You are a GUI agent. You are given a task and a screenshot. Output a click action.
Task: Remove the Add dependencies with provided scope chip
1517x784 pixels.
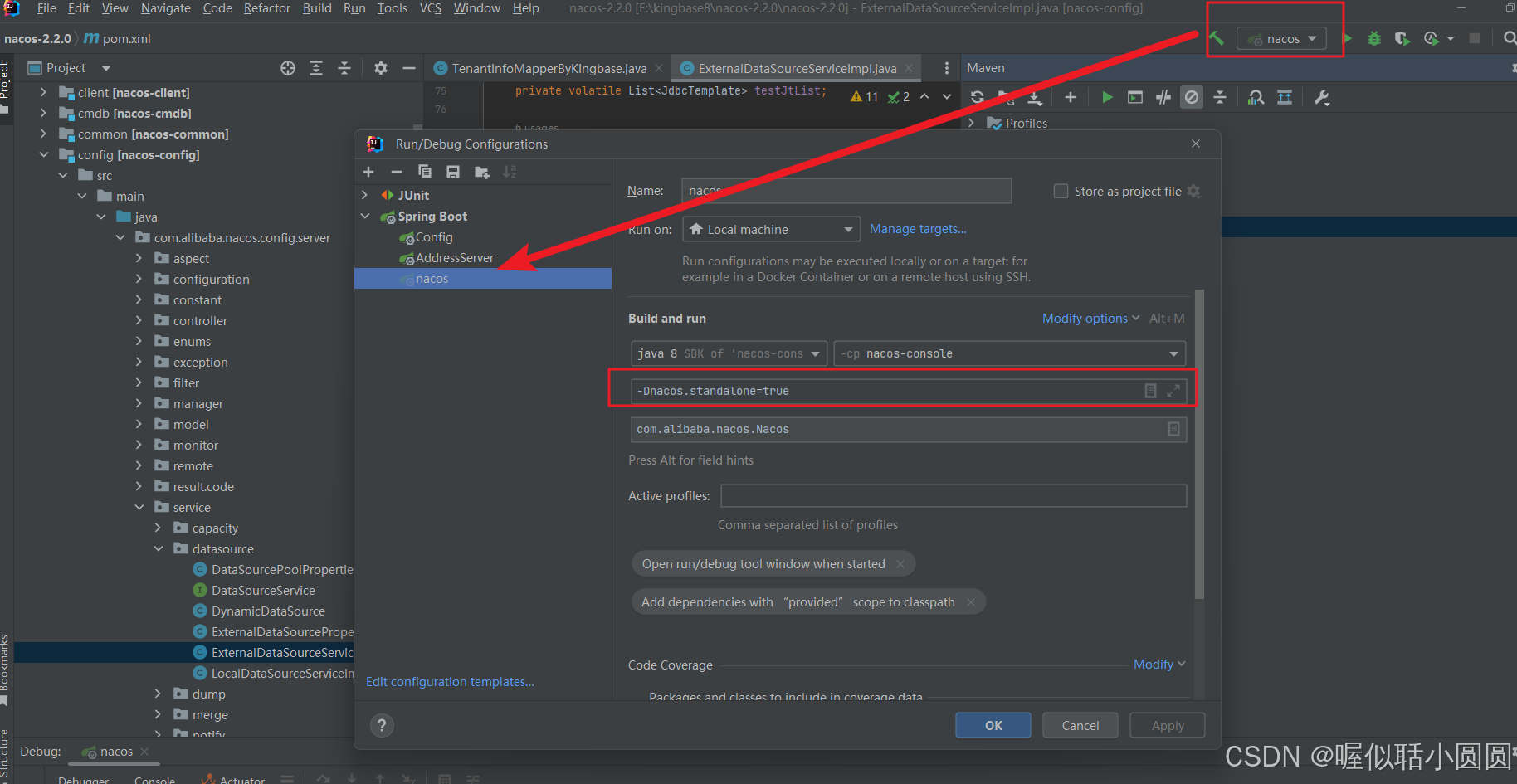(971, 602)
